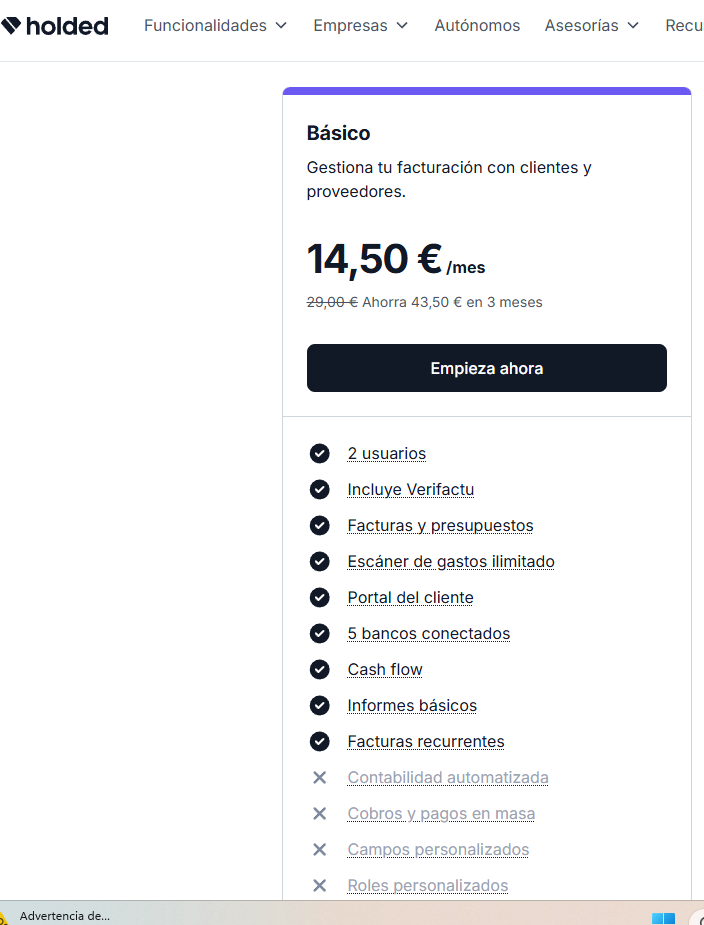Expand the Funcionalidades dropdown menu
Image resolution: width=704 pixels, height=925 pixels.
[215, 26]
